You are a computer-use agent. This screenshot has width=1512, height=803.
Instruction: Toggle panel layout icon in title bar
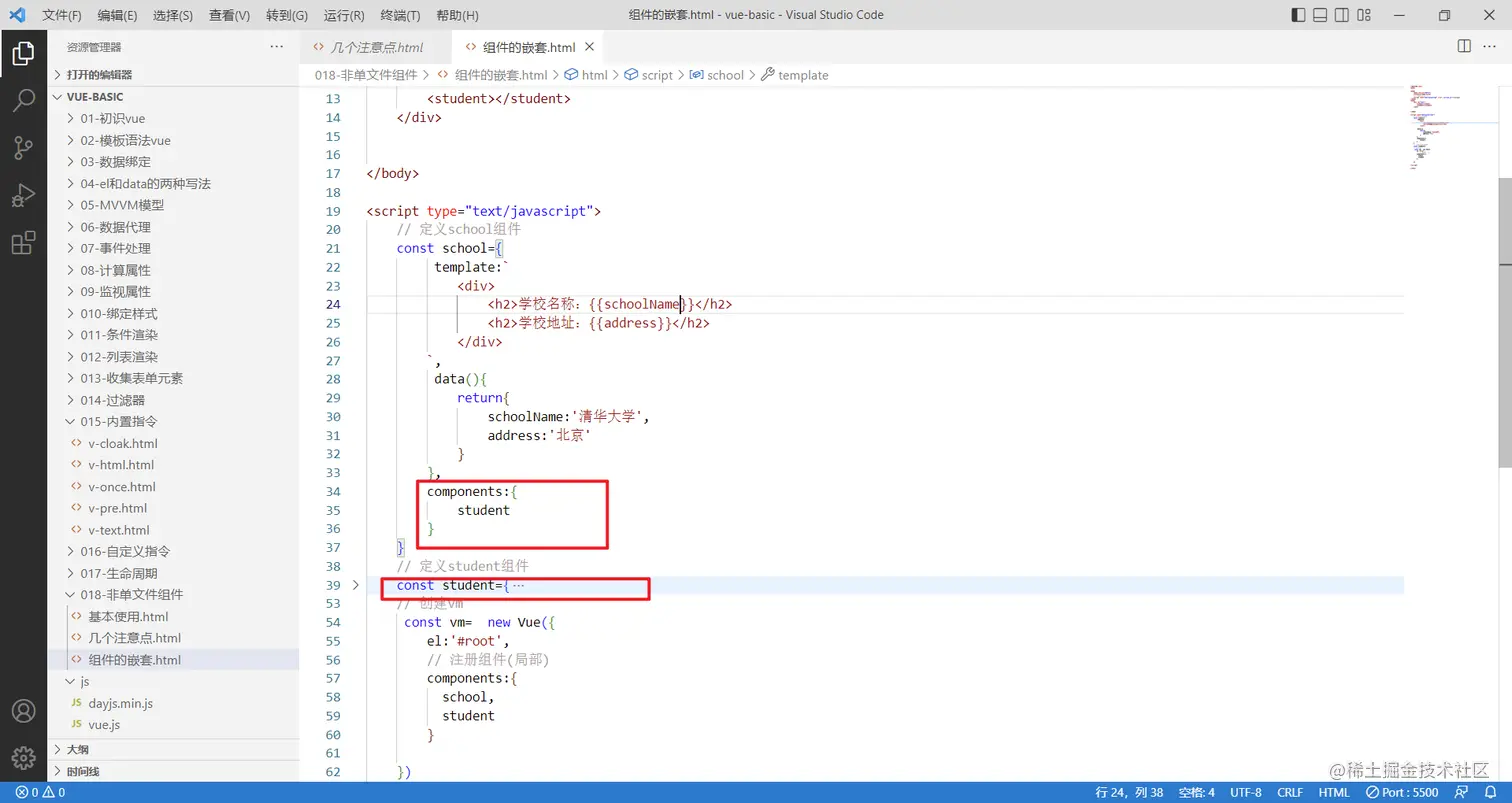pos(1320,15)
